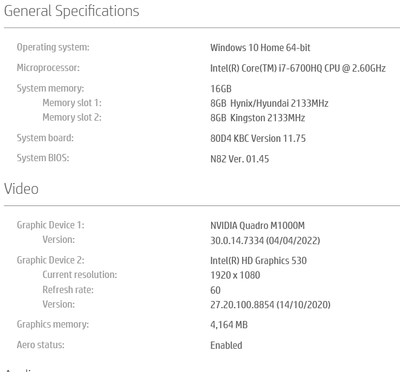Click the 80D4 KBC Version 11.75 value
The image size is (400, 372).
[258, 138]
